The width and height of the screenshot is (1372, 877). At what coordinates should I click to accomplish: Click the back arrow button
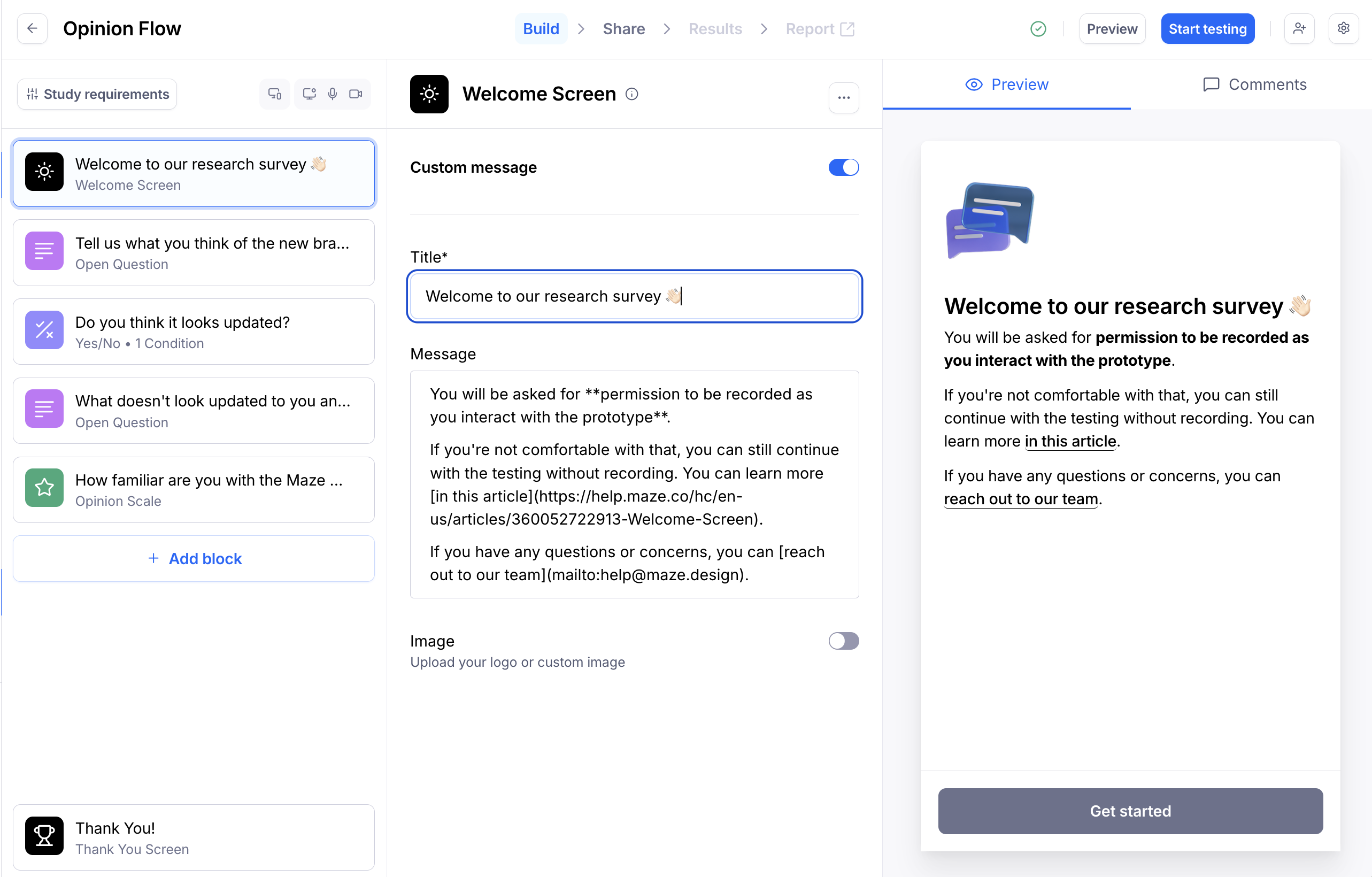[32, 28]
